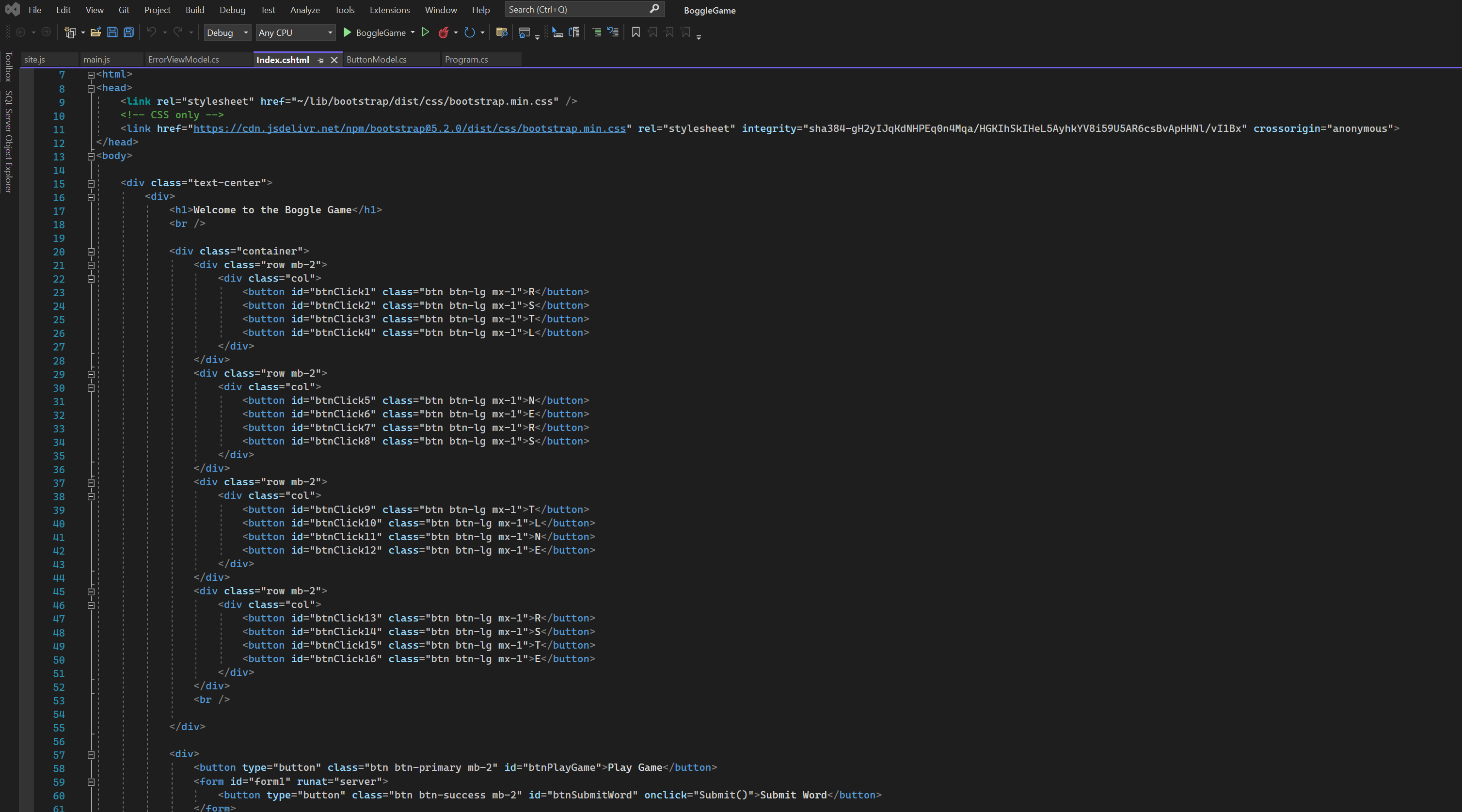Screen dimensions: 1462x812
Task: Comment out the selected lines icon
Action: 597,32
